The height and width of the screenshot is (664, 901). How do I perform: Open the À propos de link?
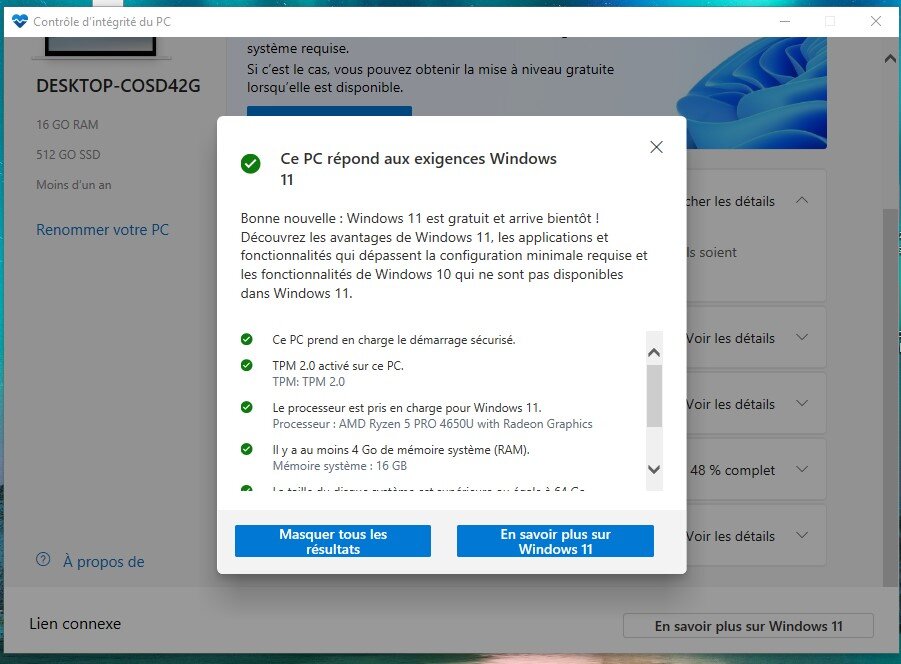[x=103, y=562]
